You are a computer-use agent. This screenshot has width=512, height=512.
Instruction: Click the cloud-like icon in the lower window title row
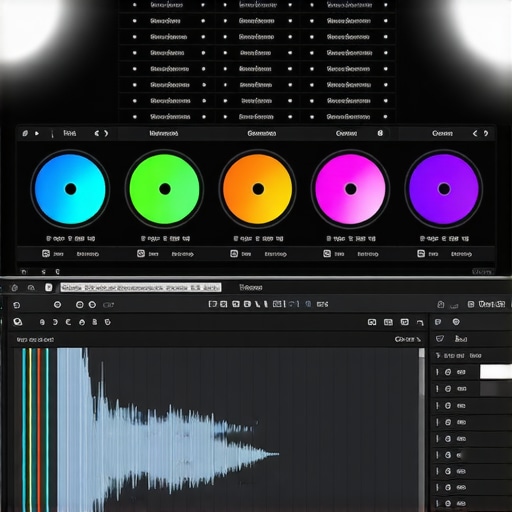[31, 287]
